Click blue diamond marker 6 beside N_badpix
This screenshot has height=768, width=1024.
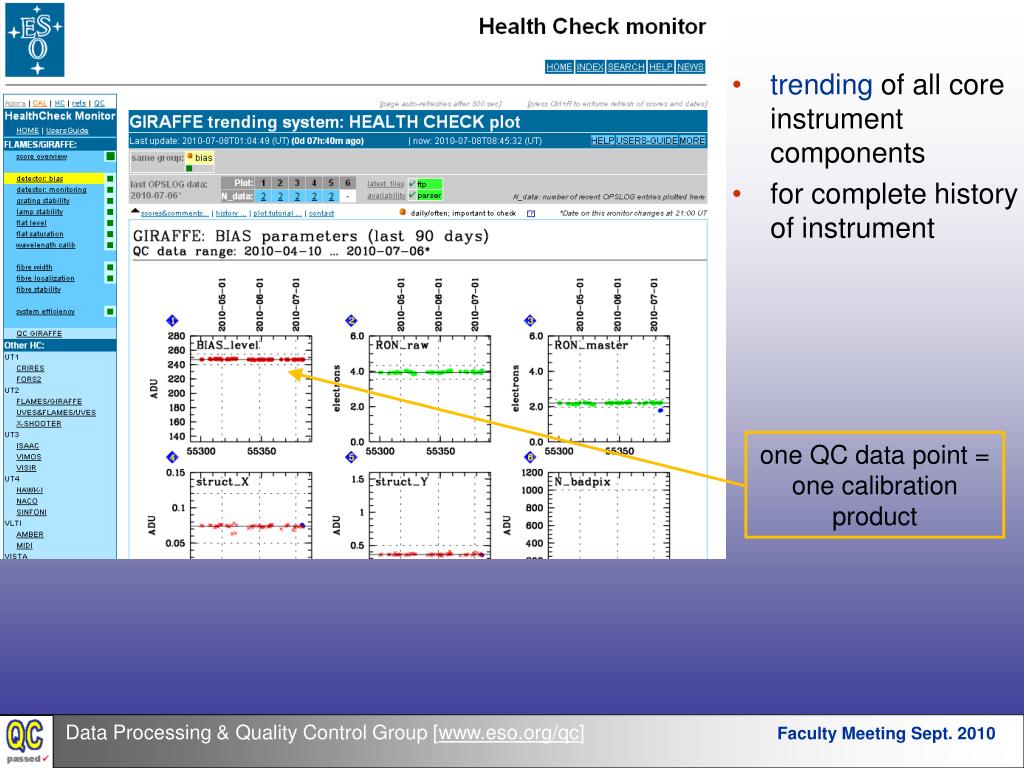point(530,457)
